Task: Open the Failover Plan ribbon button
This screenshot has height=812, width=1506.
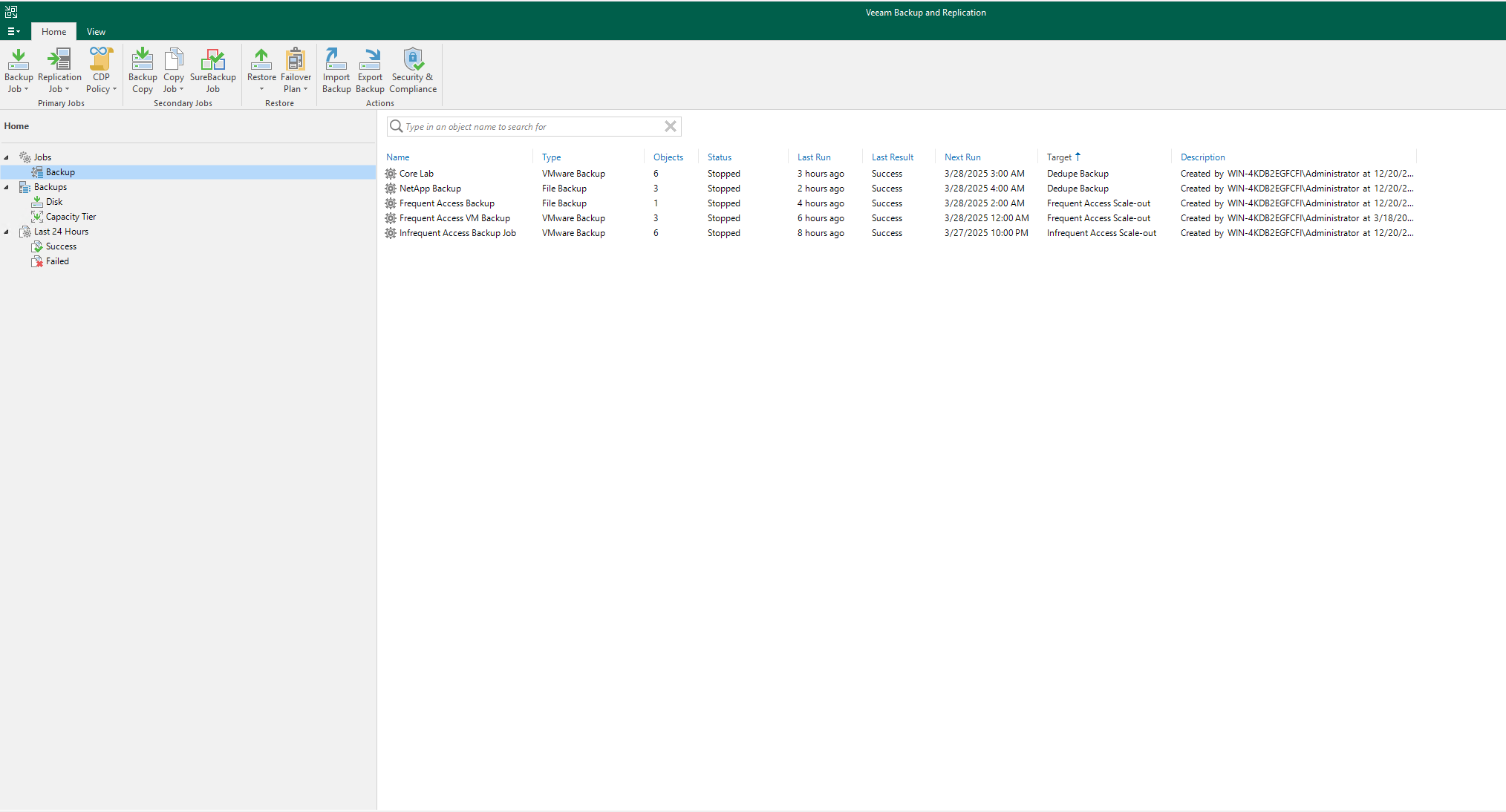Action: point(296,70)
